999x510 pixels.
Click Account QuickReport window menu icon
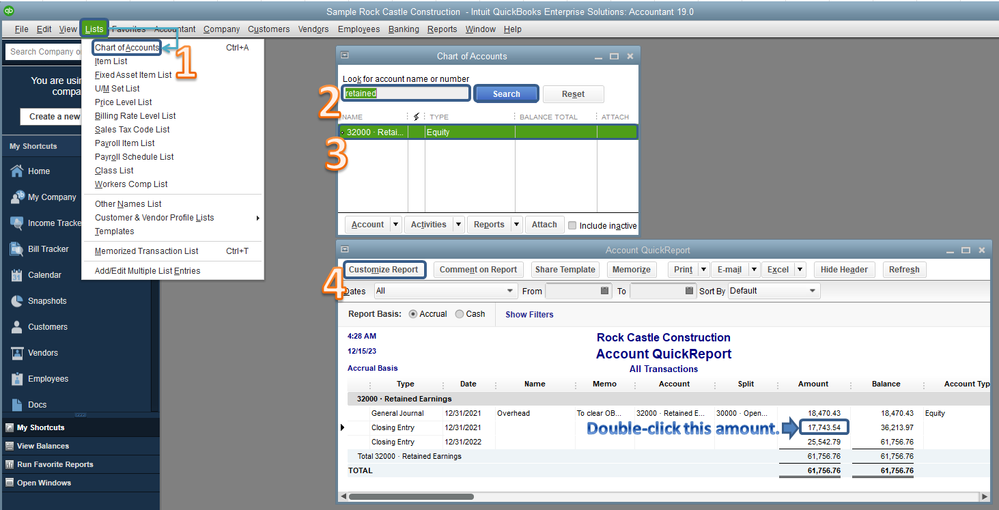[345, 249]
